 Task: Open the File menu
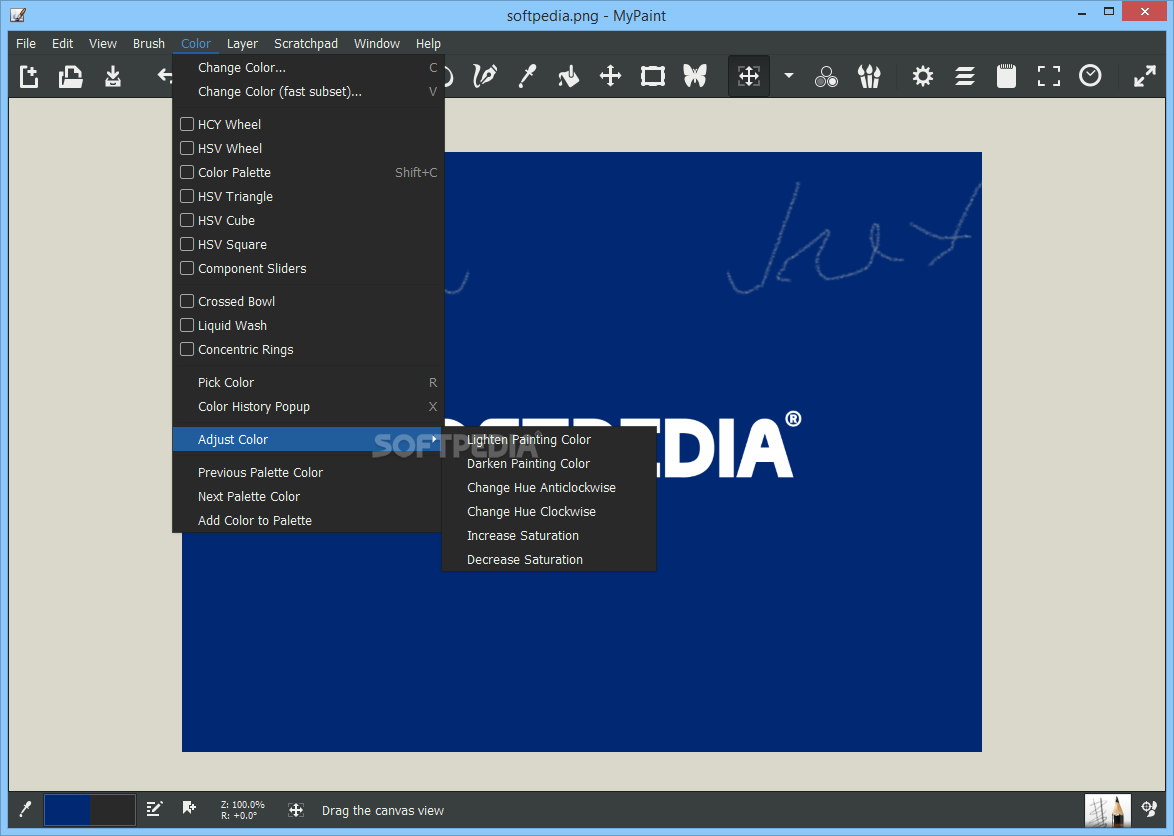(x=25, y=43)
